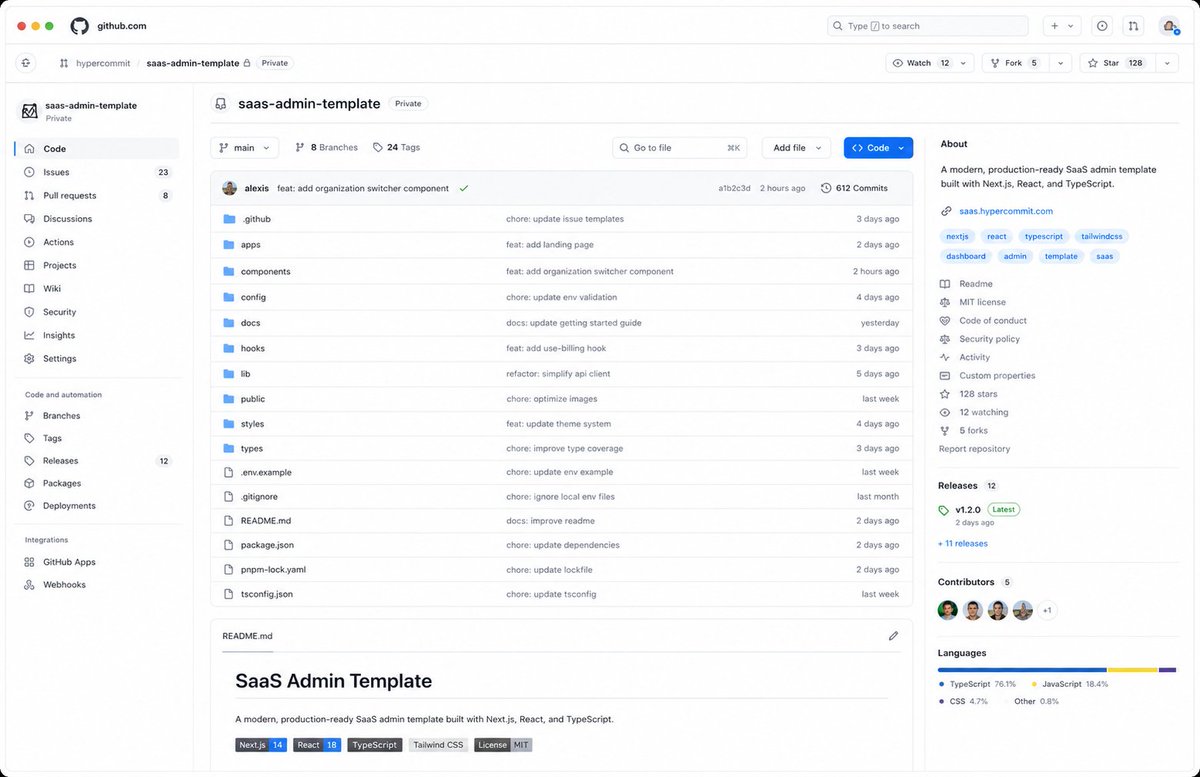Click the .env.example file icon
The height and width of the screenshot is (777, 1200).
point(229,472)
